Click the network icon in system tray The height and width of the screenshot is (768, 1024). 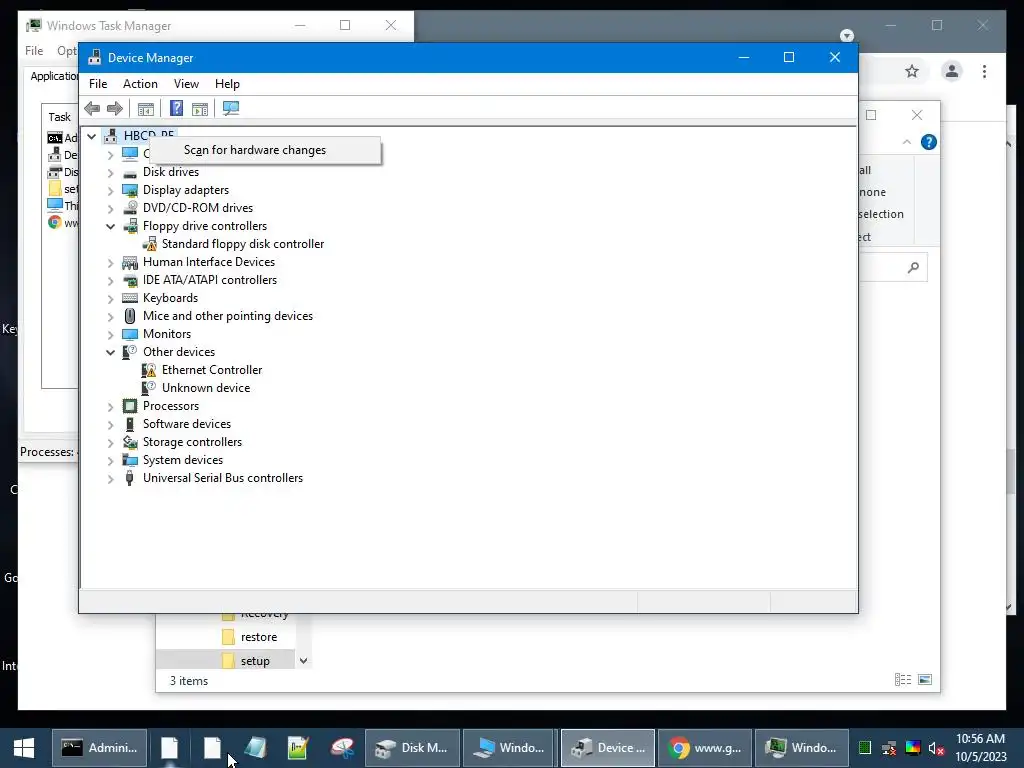pos(889,748)
